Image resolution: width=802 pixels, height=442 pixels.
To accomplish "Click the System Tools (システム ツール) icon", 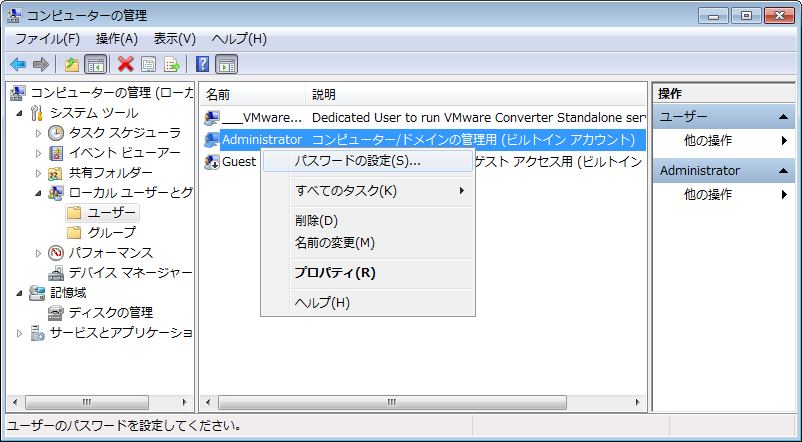I will click(x=37, y=113).
